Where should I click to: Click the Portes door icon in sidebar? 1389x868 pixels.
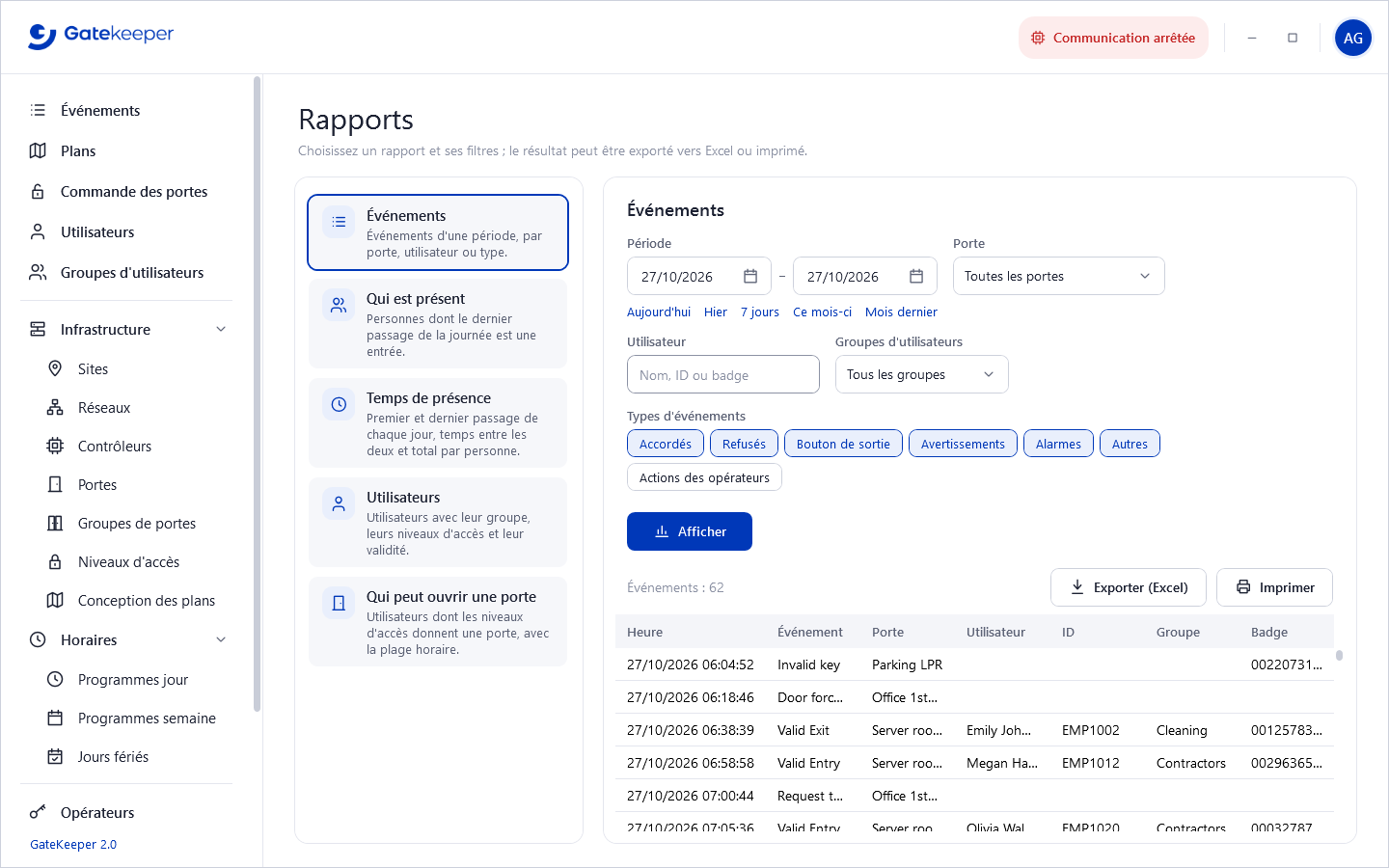(x=55, y=484)
